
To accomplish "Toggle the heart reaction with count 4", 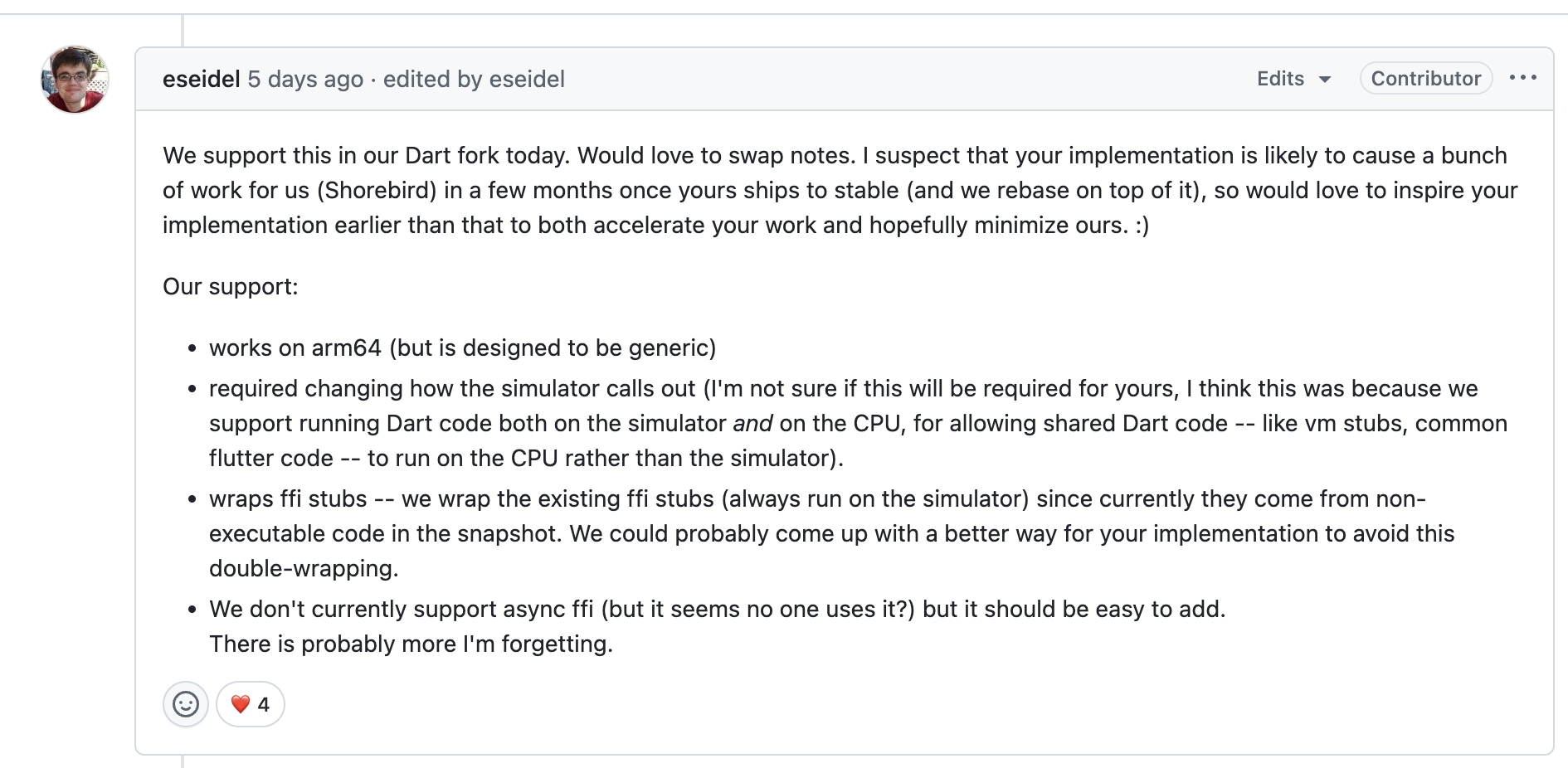I will point(251,704).
